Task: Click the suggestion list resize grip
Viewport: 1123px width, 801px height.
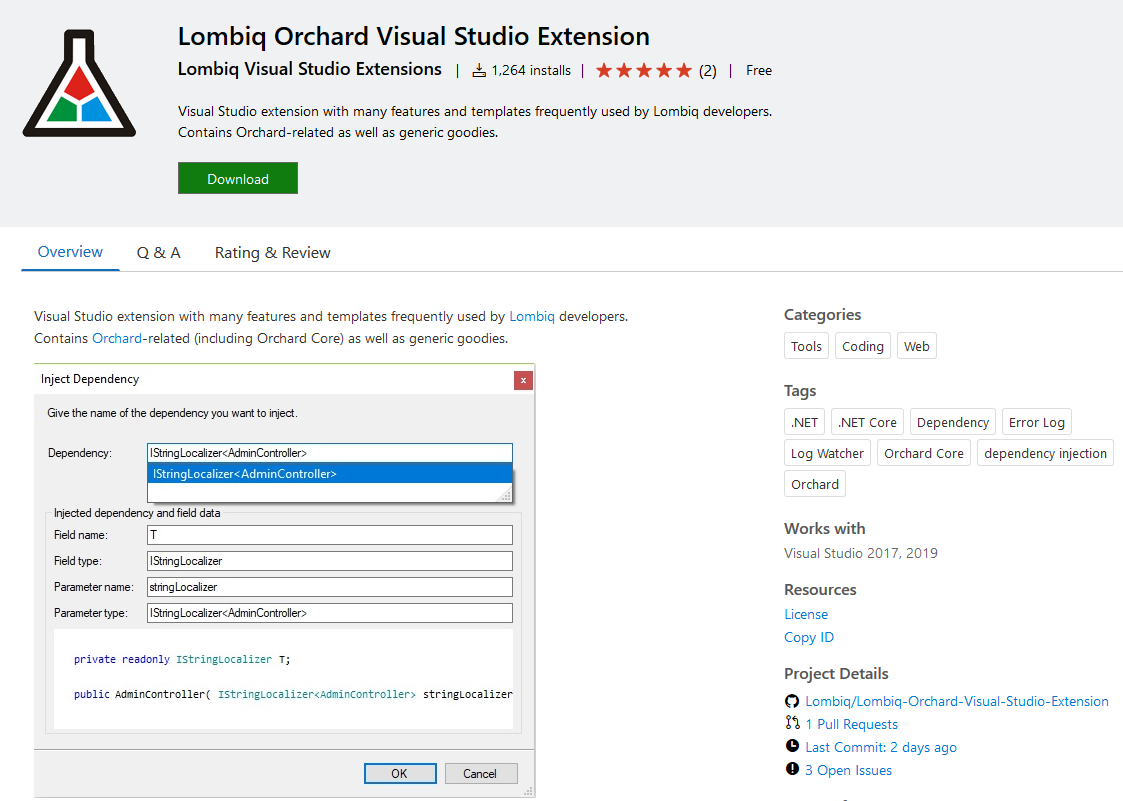Action: pos(506,494)
